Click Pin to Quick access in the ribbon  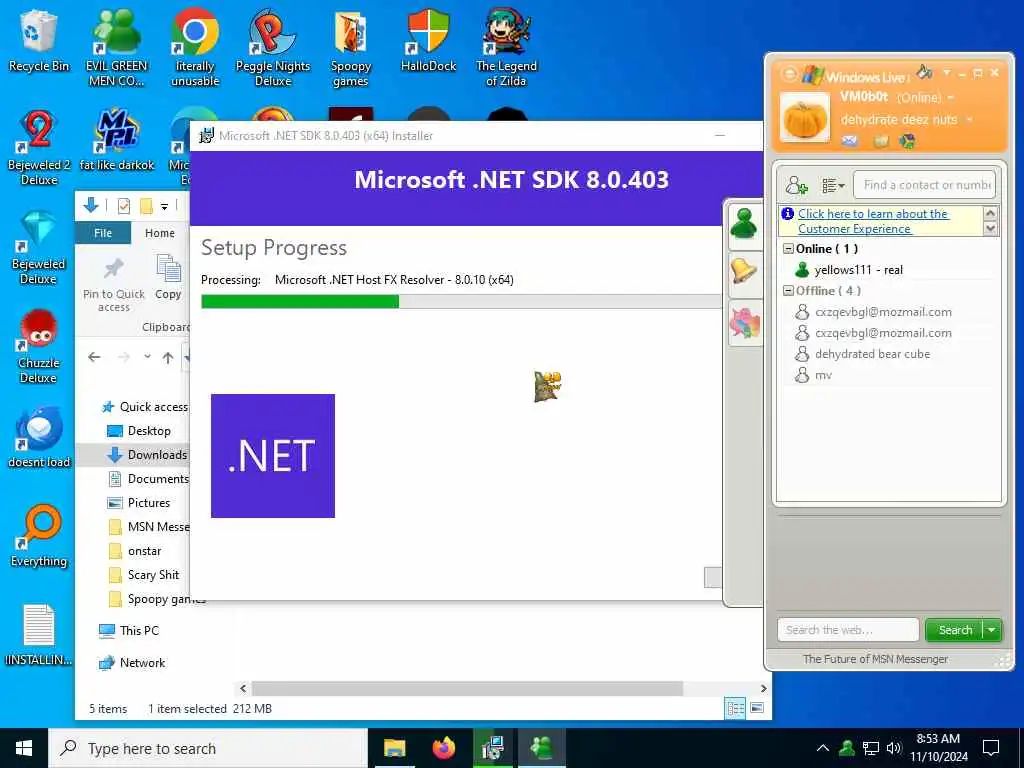114,285
